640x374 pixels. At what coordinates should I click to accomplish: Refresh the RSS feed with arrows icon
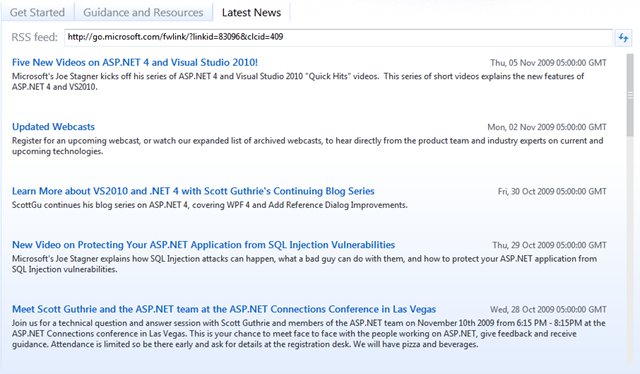pos(623,38)
